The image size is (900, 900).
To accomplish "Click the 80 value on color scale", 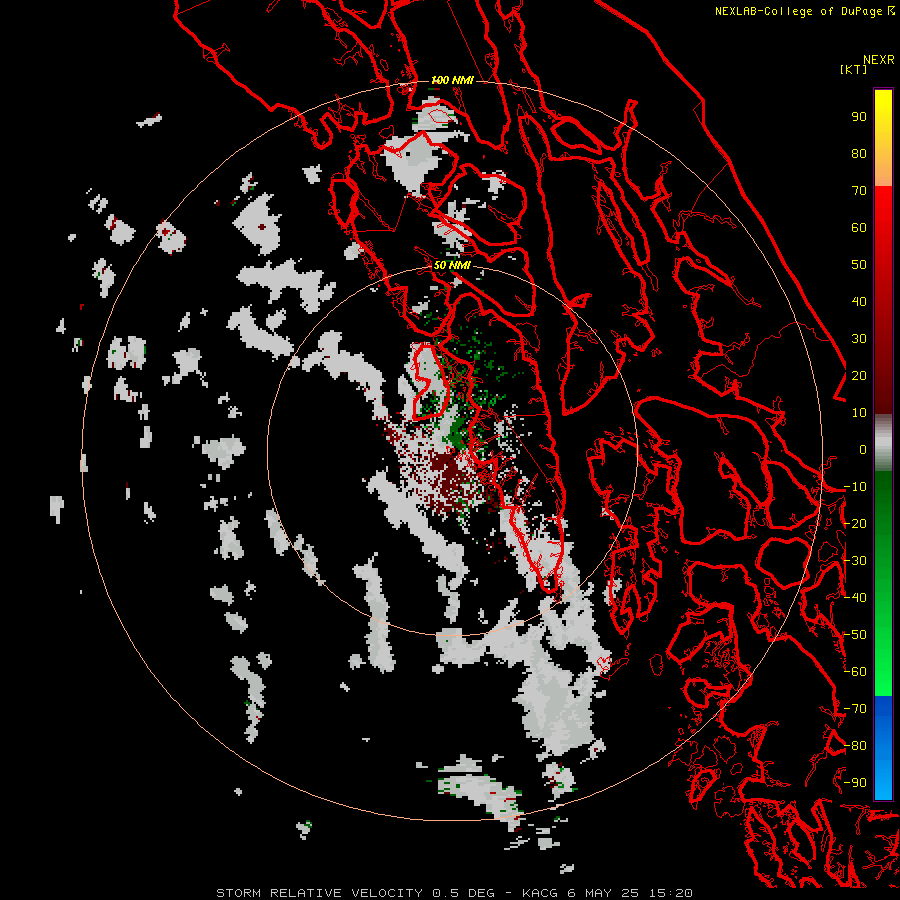I will pos(859,154).
